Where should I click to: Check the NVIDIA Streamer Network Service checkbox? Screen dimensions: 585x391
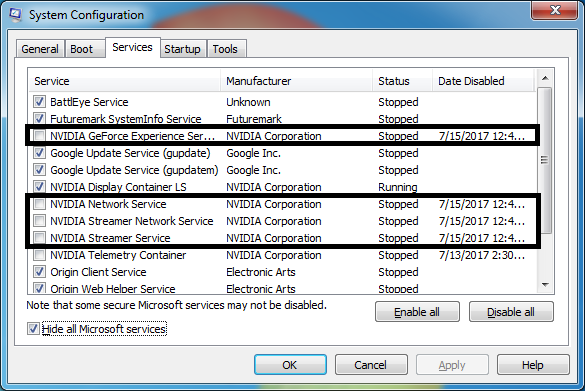(x=39, y=221)
